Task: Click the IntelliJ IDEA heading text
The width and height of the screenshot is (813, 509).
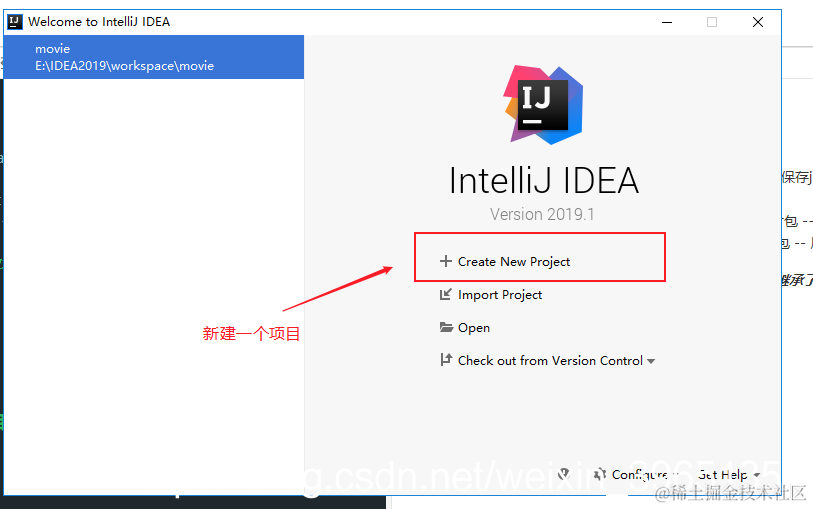Action: point(543,181)
